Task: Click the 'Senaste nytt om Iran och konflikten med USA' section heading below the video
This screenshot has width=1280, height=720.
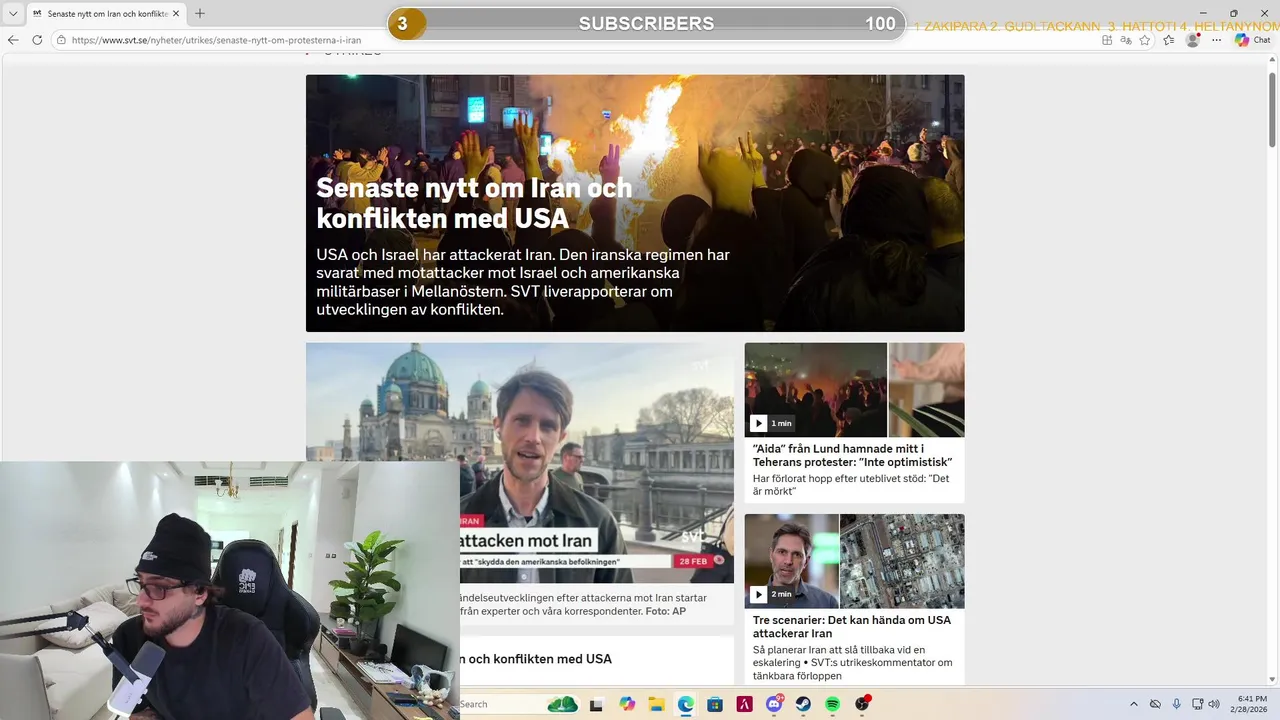Action: (x=536, y=659)
